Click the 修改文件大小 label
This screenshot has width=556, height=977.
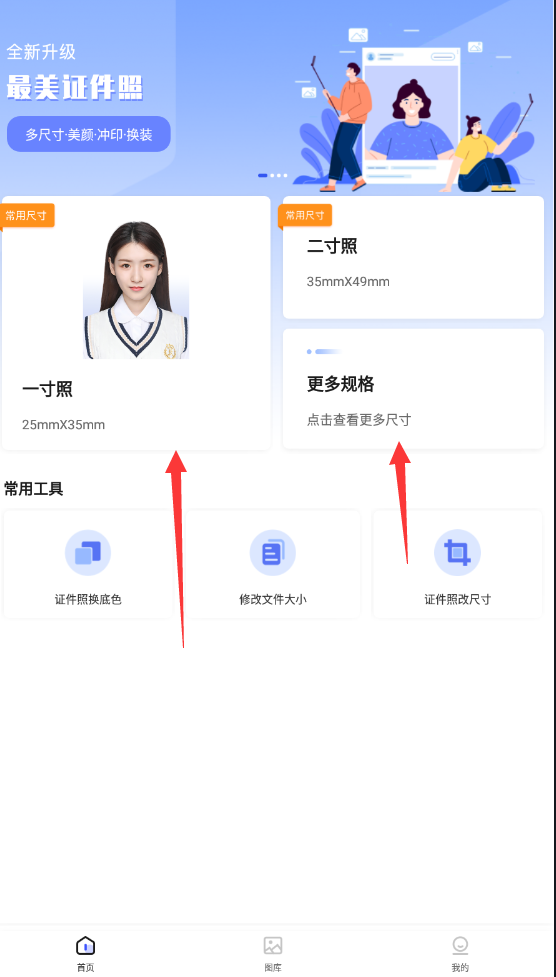pyautogui.click(x=272, y=600)
